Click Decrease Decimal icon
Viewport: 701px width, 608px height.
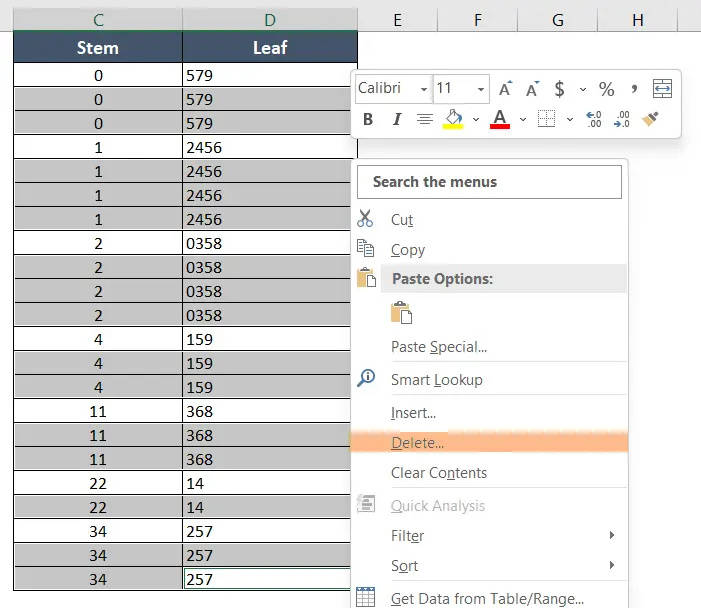pyautogui.click(x=622, y=119)
